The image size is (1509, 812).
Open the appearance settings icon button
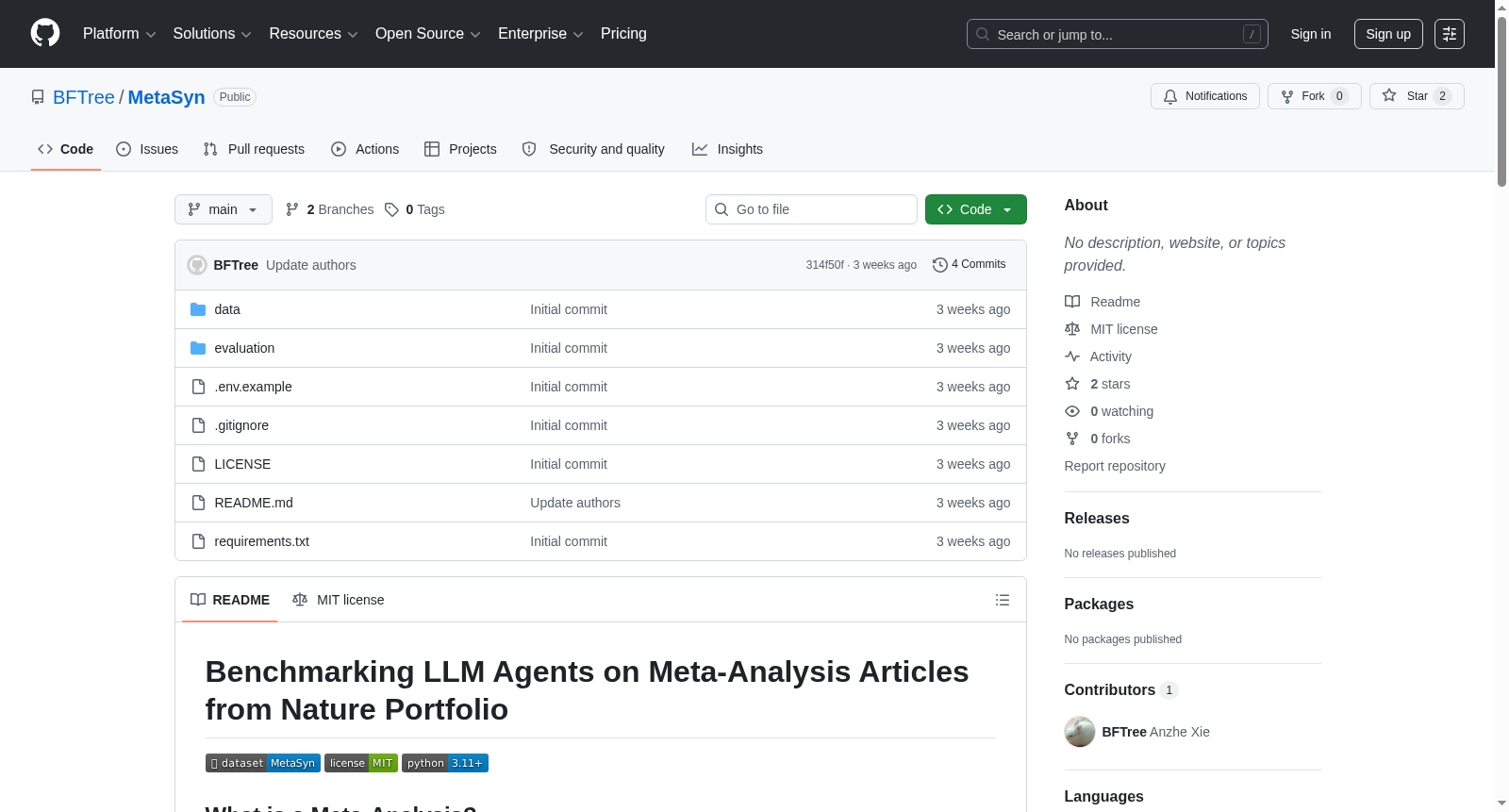(x=1450, y=34)
